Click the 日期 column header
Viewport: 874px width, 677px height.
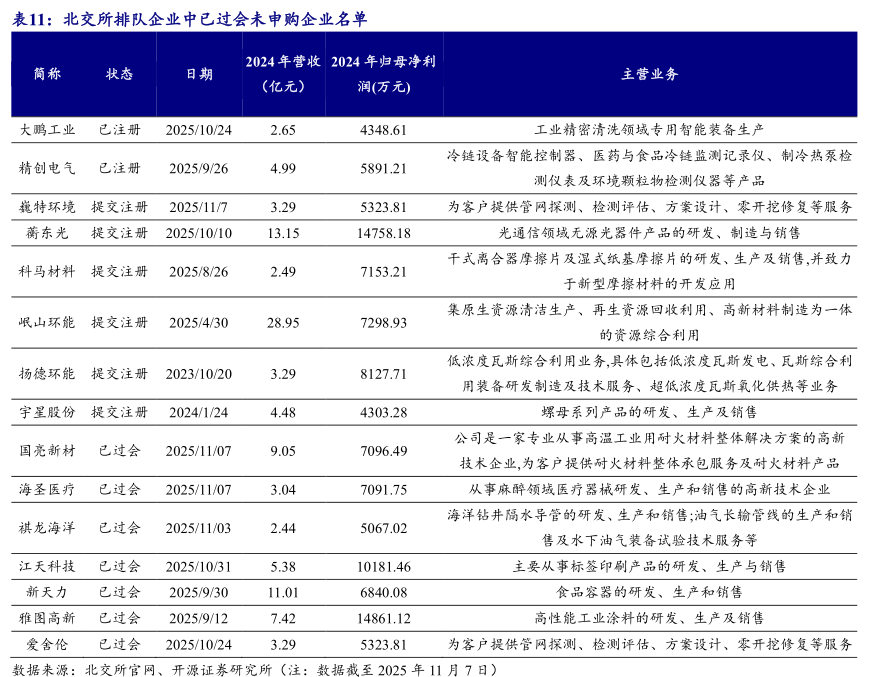(198, 74)
